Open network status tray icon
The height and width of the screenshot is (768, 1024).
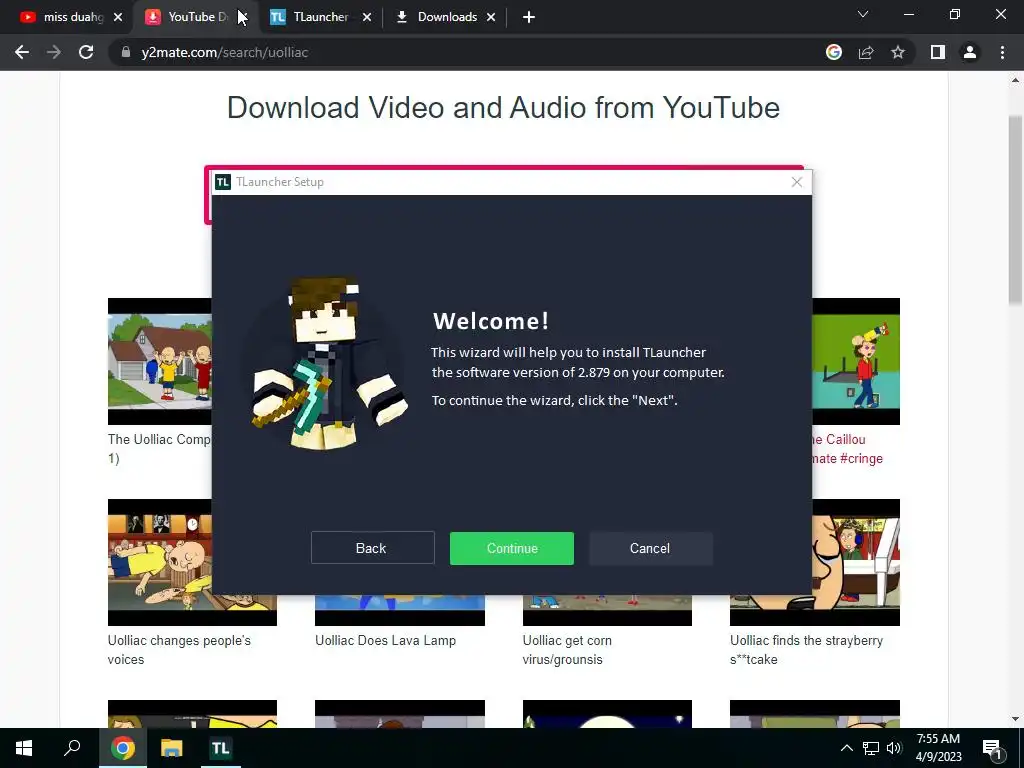click(871, 748)
